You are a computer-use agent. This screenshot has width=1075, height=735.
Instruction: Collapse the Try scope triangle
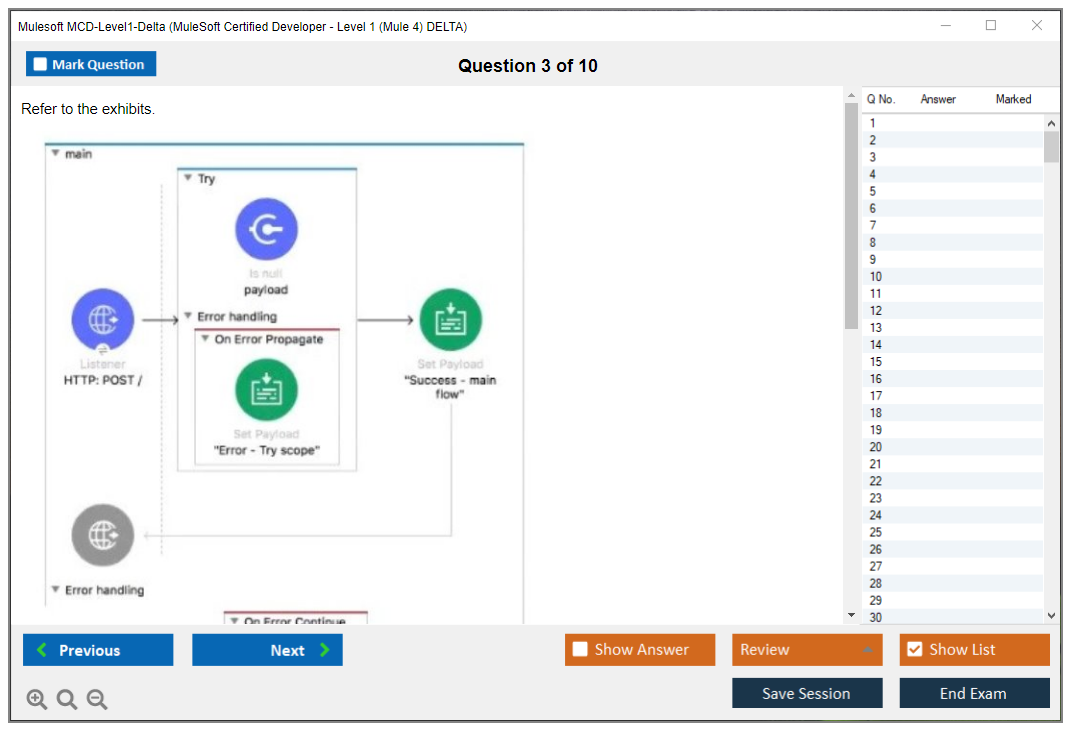tap(188, 178)
